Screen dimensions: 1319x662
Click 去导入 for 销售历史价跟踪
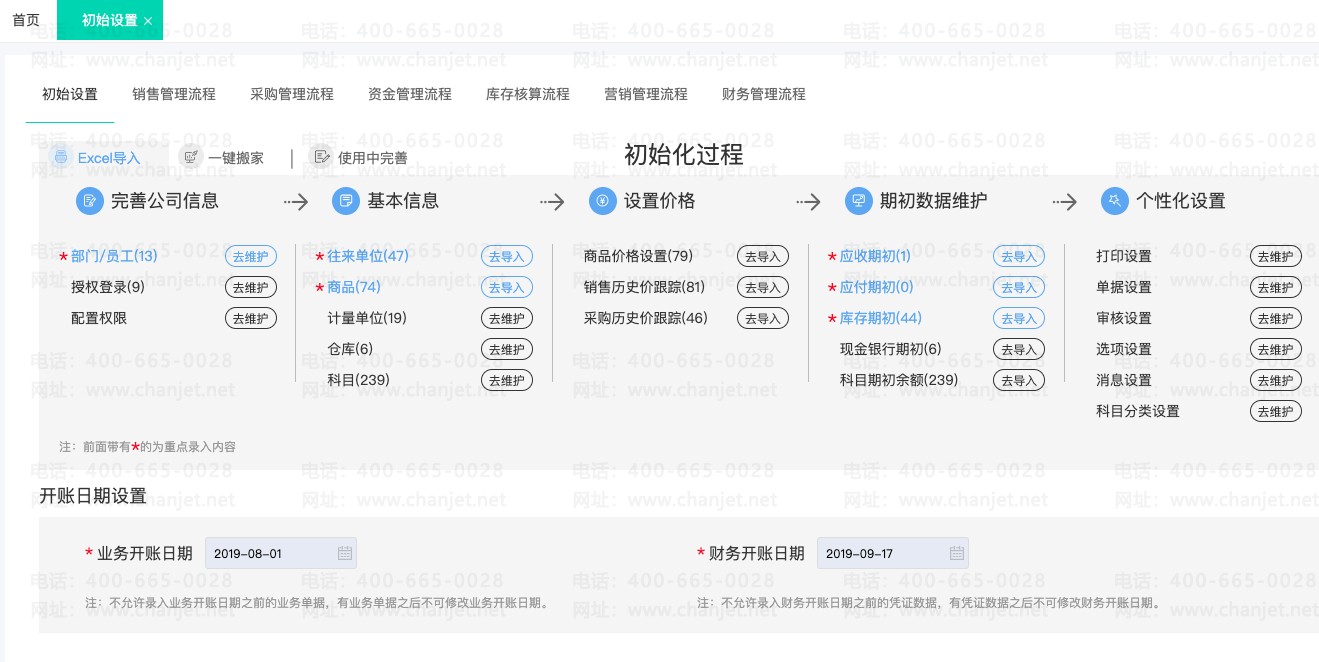(x=763, y=288)
